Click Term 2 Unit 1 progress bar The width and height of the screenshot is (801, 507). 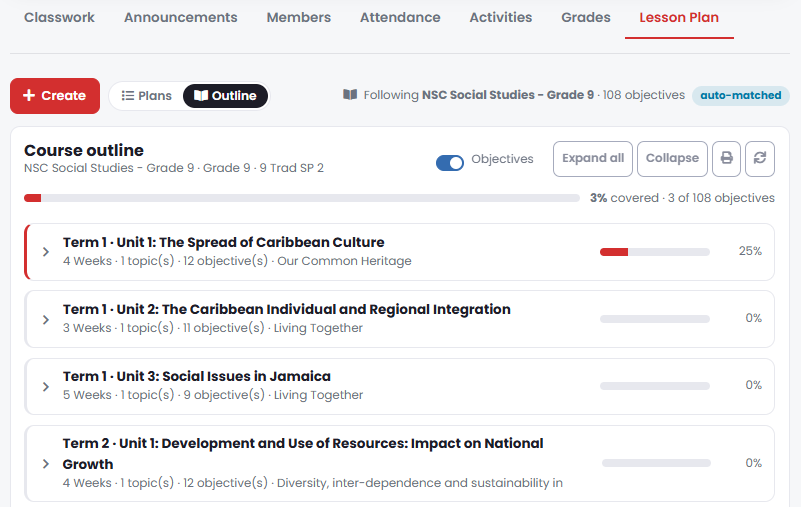click(x=656, y=463)
